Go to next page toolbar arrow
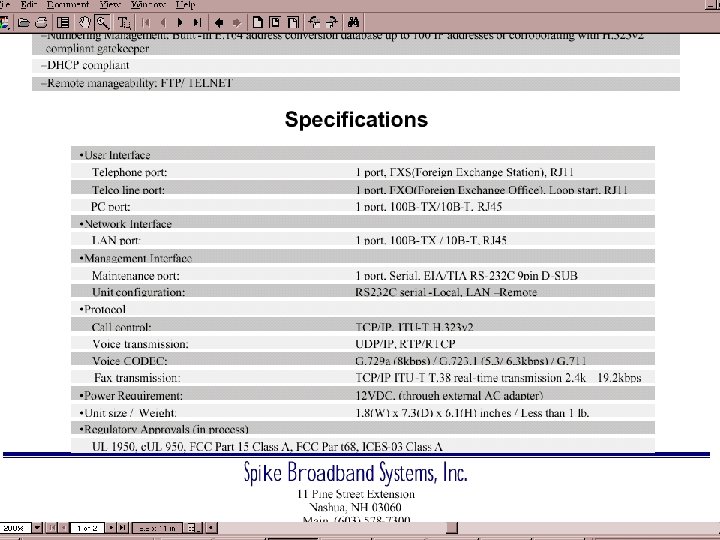This screenshot has width=720, height=540. [x=180, y=22]
